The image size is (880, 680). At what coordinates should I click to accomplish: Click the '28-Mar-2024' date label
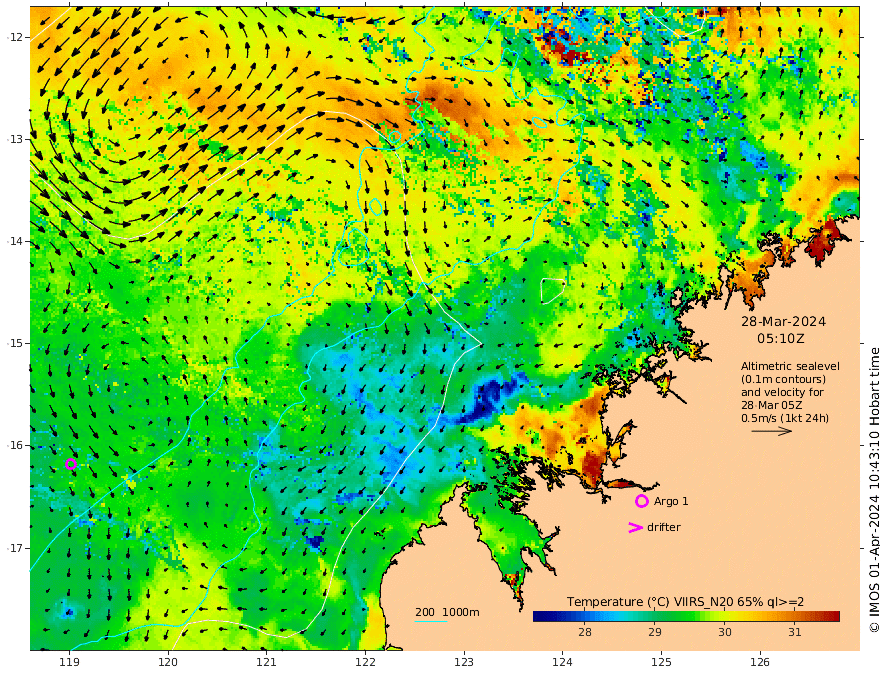pos(783,322)
